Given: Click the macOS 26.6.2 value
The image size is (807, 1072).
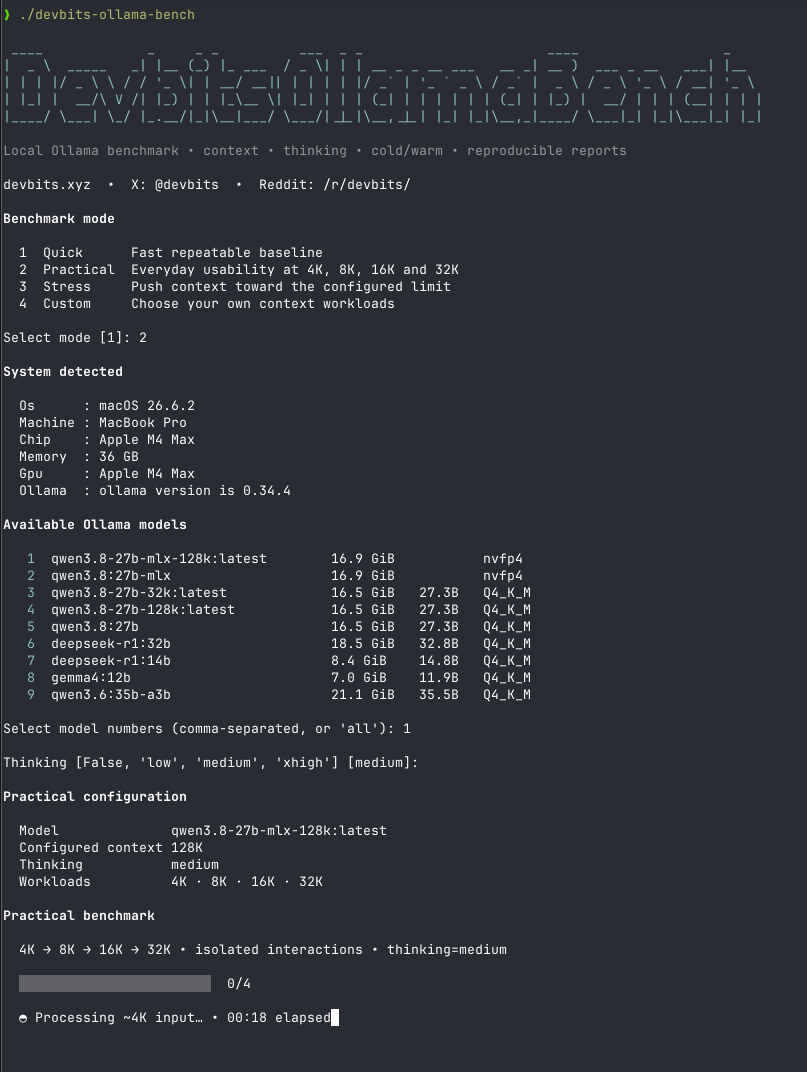Looking at the screenshot, I should (147, 405).
